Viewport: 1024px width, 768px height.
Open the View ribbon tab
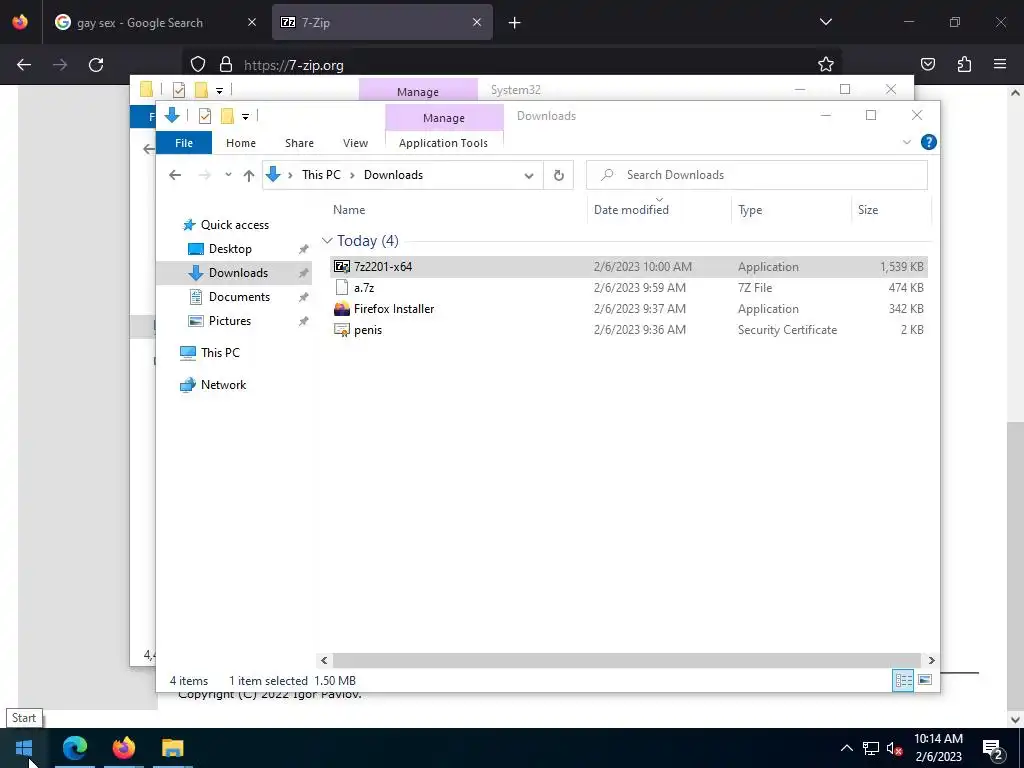(x=355, y=143)
